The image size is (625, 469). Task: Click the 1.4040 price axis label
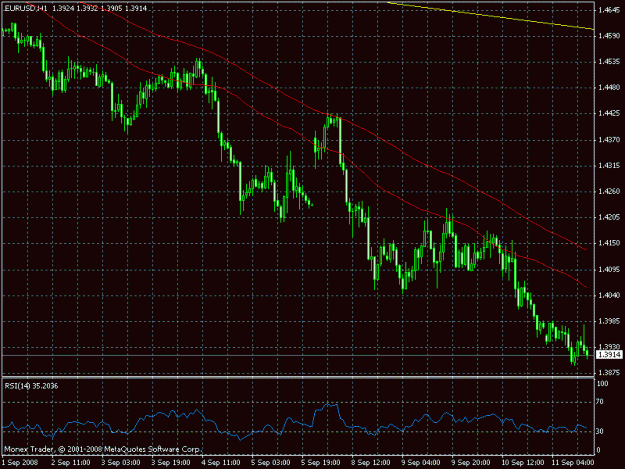pyautogui.click(x=610, y=296)
